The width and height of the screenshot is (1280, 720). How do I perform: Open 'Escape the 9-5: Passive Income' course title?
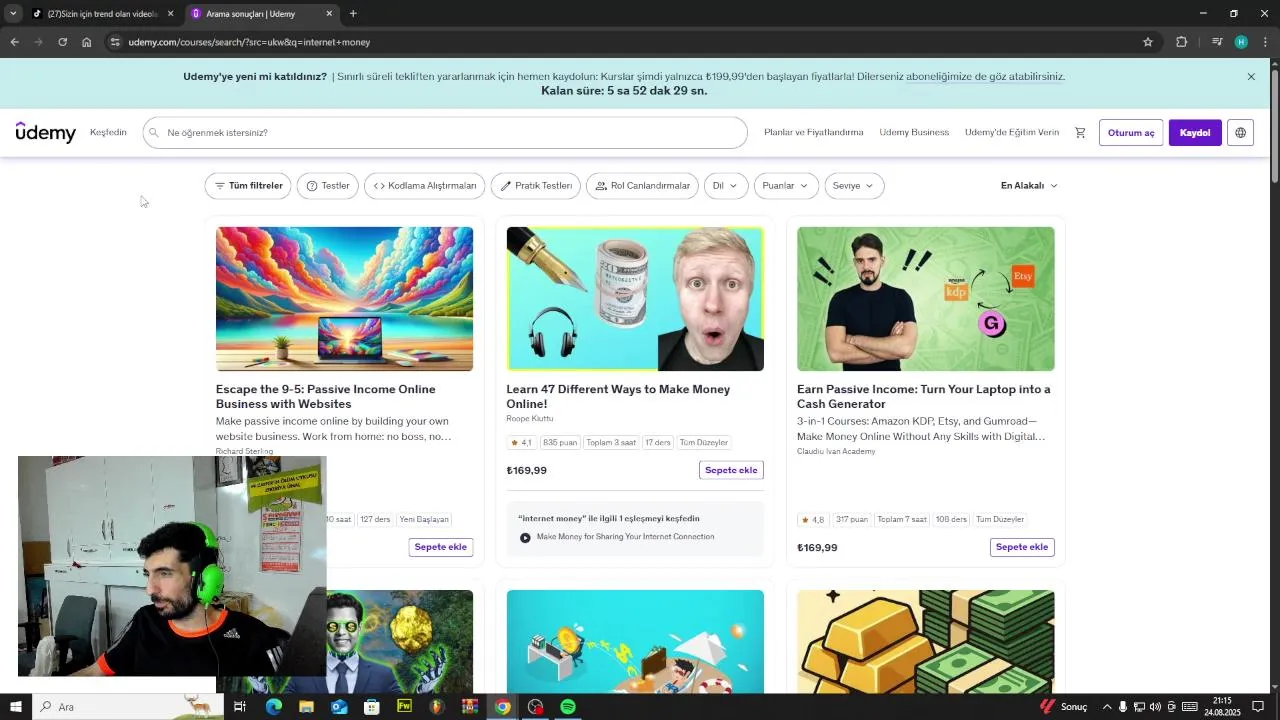coord(326,397)
